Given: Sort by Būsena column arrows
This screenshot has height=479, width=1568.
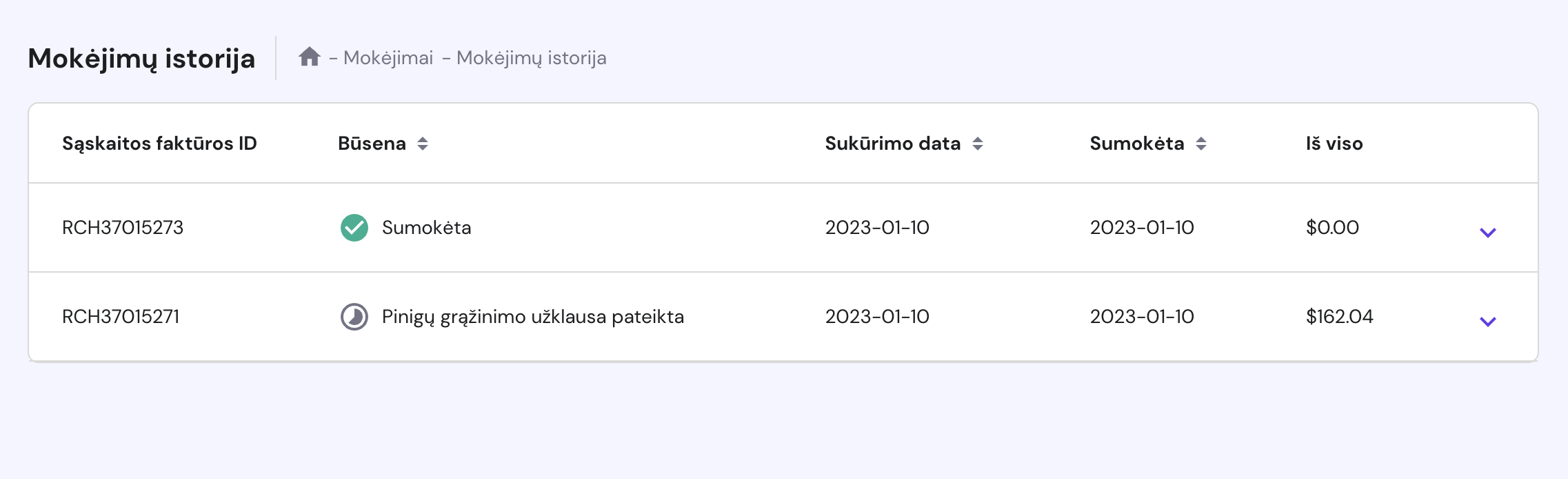Looking at the screenshot, I should click(x=423, y=144).
